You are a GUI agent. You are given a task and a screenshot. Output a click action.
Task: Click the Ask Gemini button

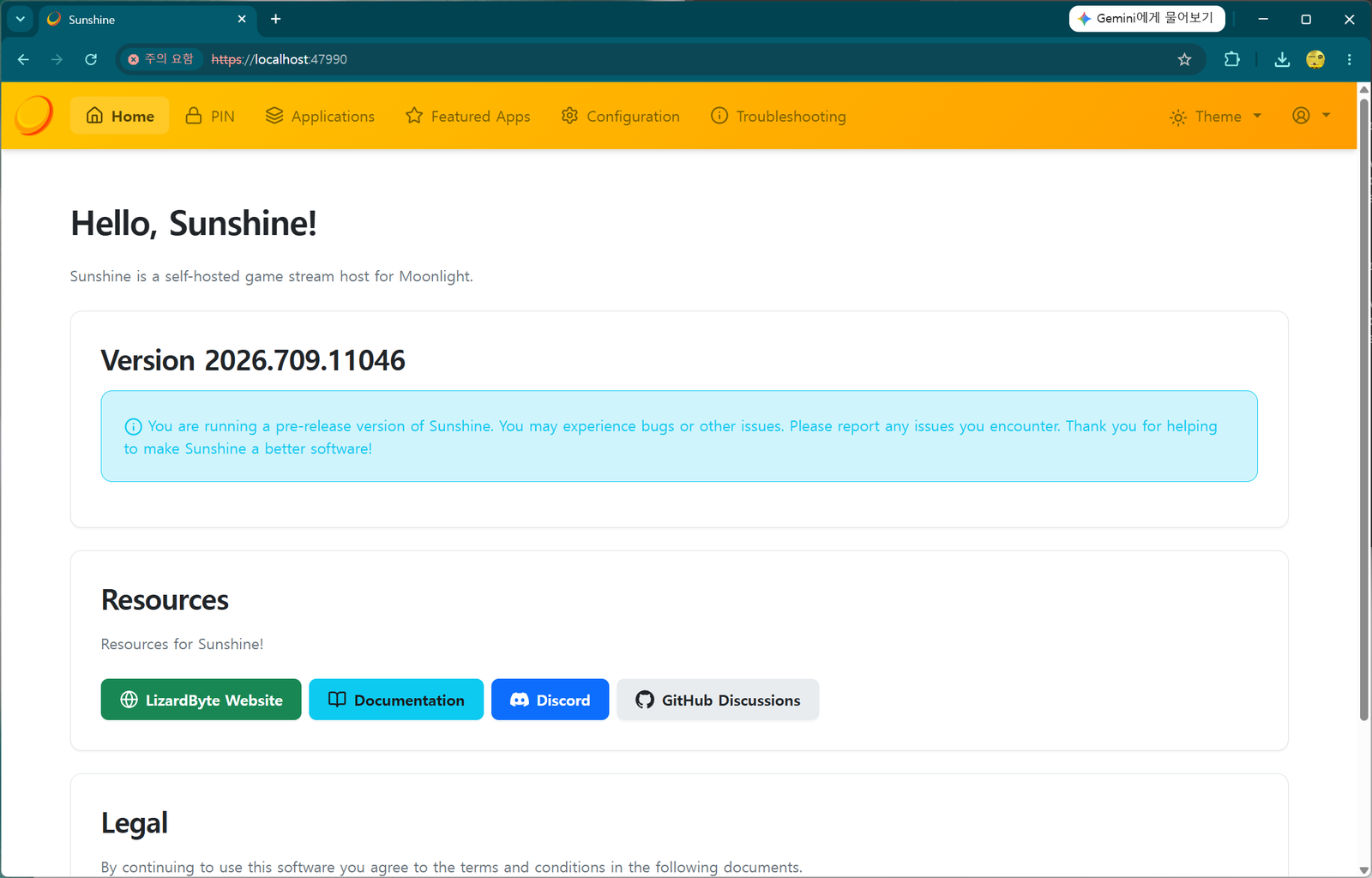pos(1146,18)
